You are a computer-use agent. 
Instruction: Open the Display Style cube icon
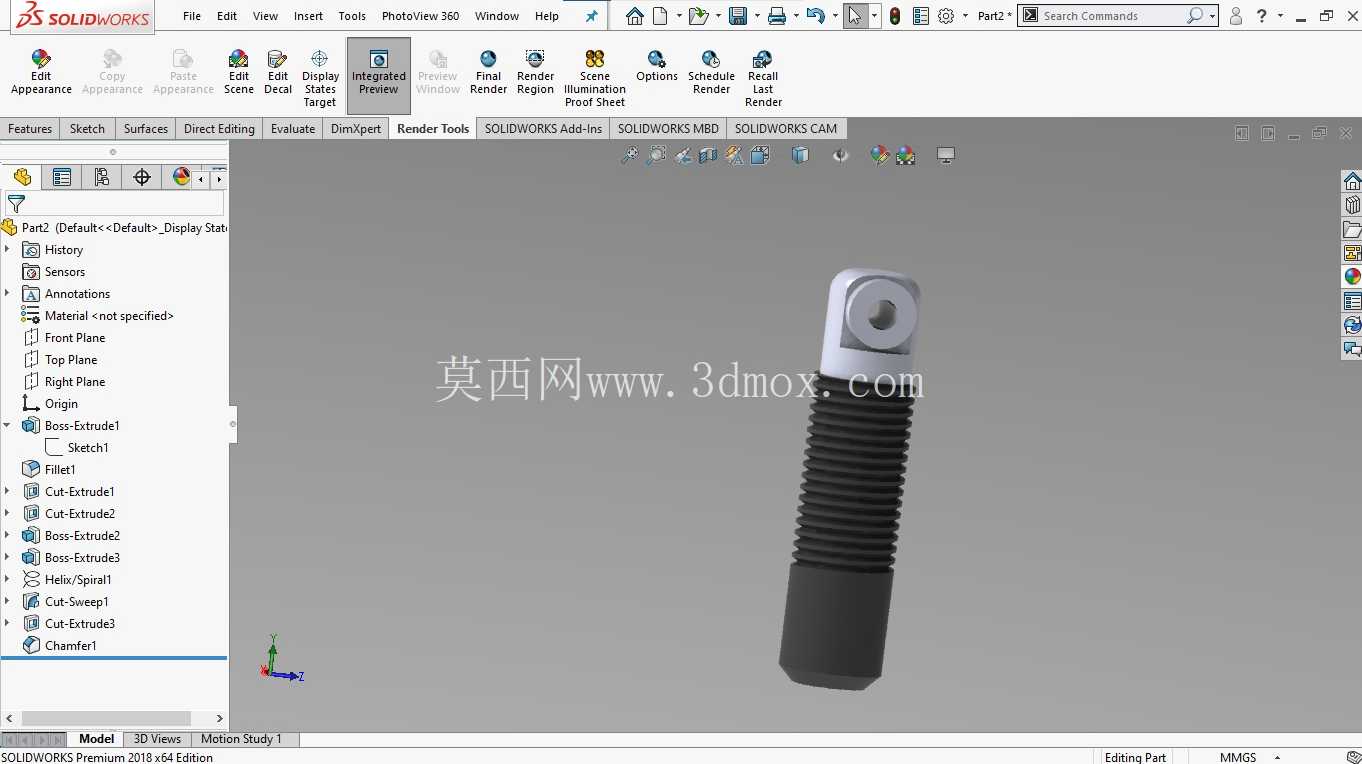coord(799,155)
